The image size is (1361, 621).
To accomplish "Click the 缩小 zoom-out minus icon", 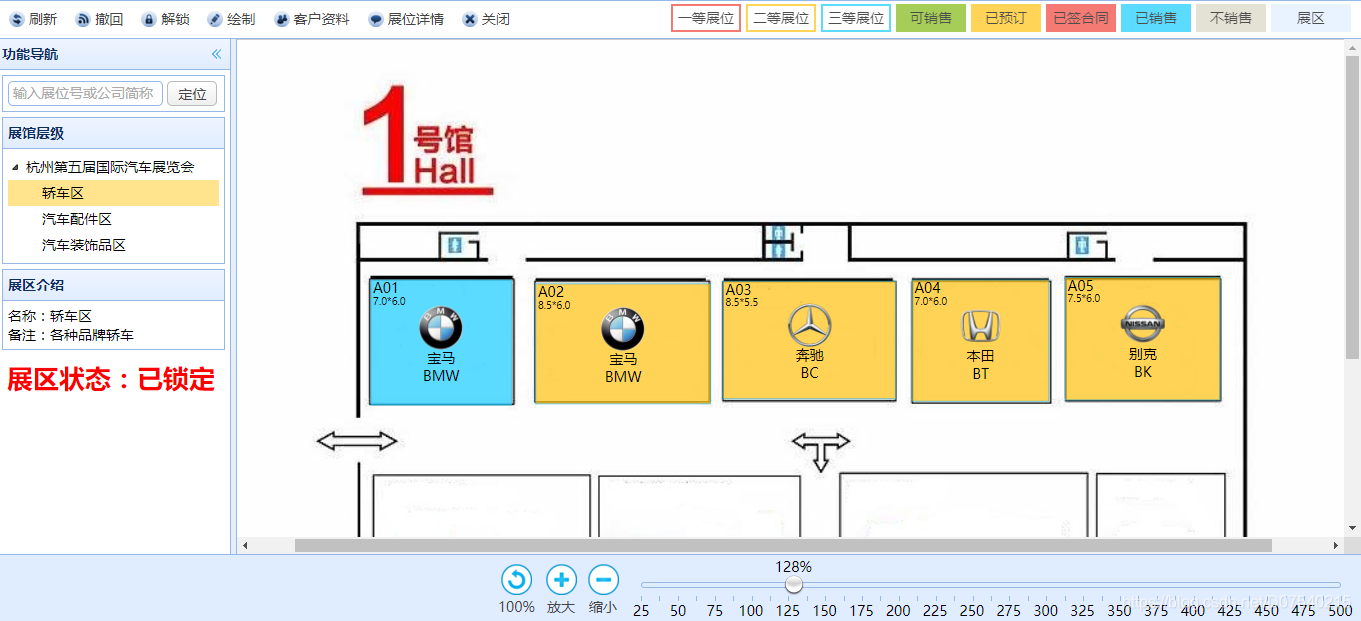I will [603, 580].
